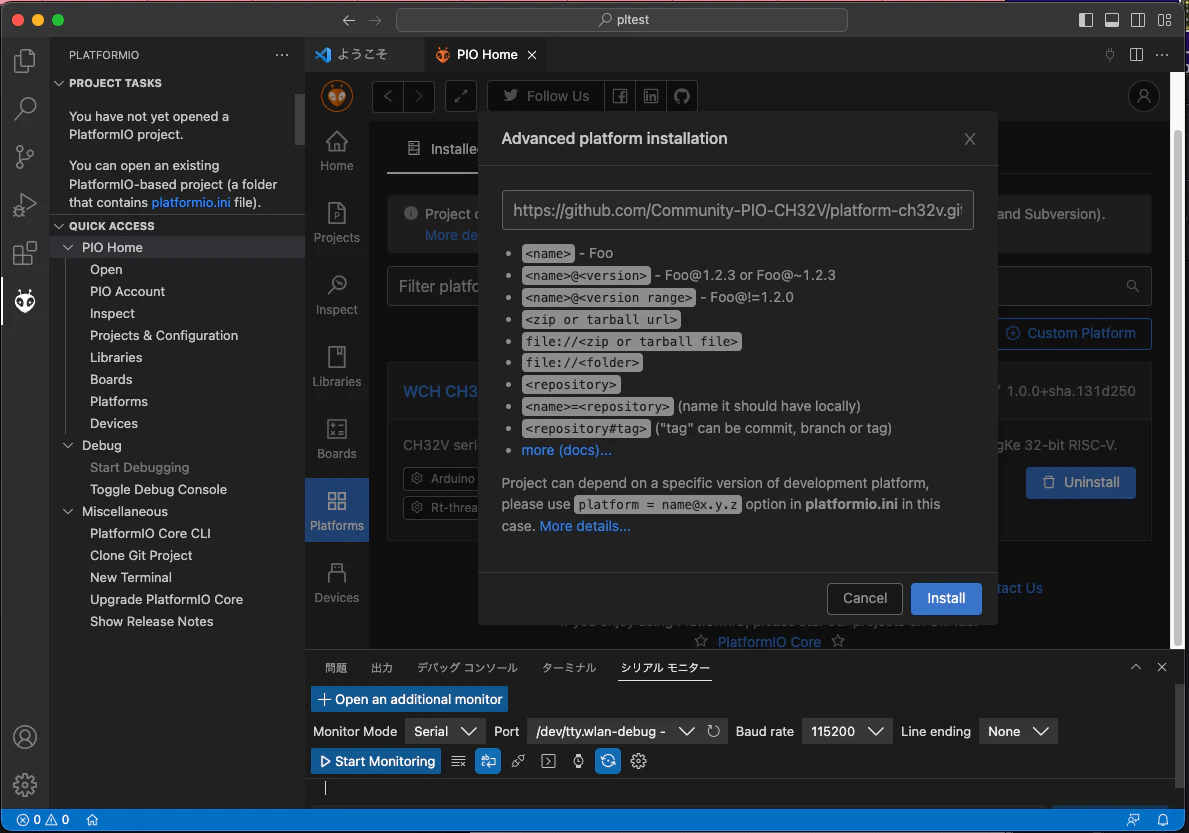Toggle the highlighted serial monitor auto-reconnect button
Viewport: 1189px width, 833px height.
pos(608,761)
